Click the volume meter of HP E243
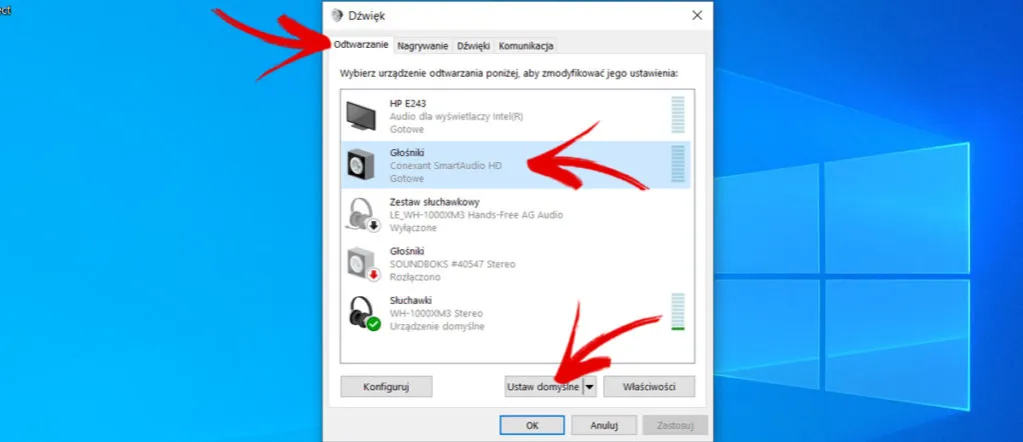Screen dimensions: 1023x442 click(678, 115)
